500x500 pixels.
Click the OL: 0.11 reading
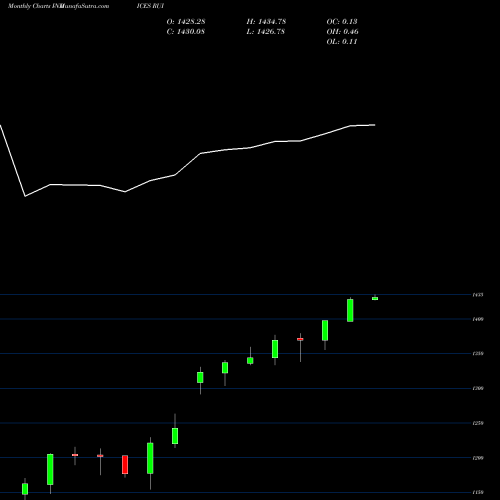coord(342,42)
